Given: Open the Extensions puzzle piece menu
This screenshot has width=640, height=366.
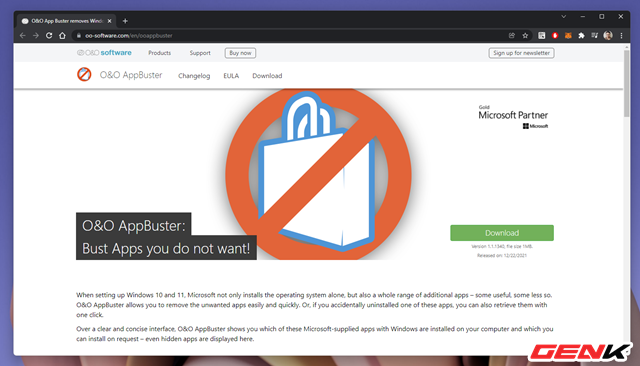Looking at the screenshot, I should tap(581, 35).
